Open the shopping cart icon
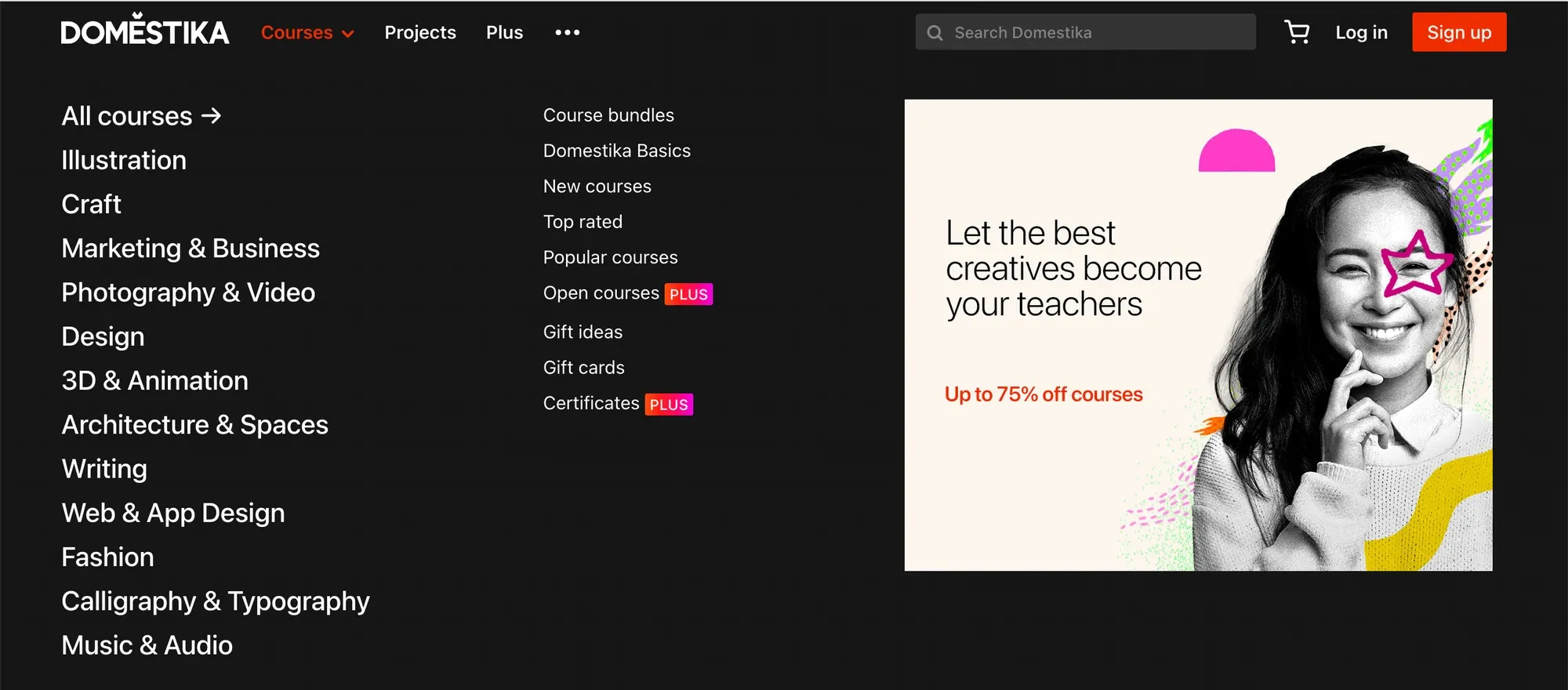The width and height of the screenshot is (1568, 690). [x=1297, y=32]
